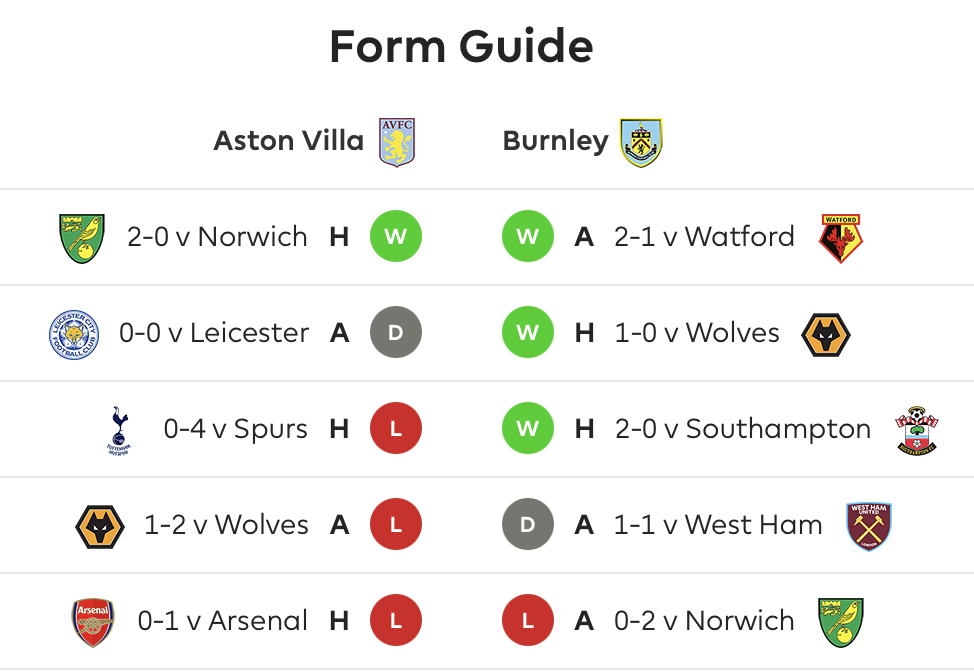Open the 1-1 v West Ham result
This screenshot has height=672, width=974.
click(718, 525)
